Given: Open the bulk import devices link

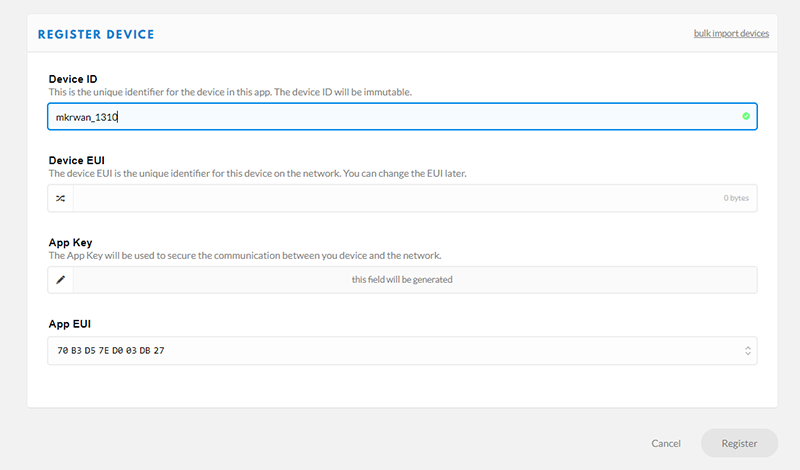Looking at the screenshot, I should click(731, 34).
